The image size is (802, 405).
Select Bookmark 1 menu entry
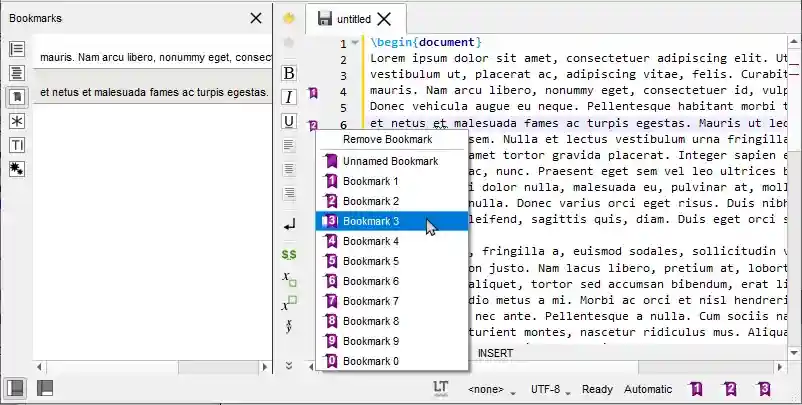click(392, 181)
